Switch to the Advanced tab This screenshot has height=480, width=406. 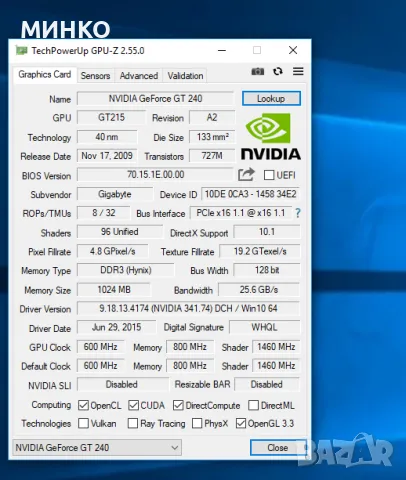coord(139,76)
